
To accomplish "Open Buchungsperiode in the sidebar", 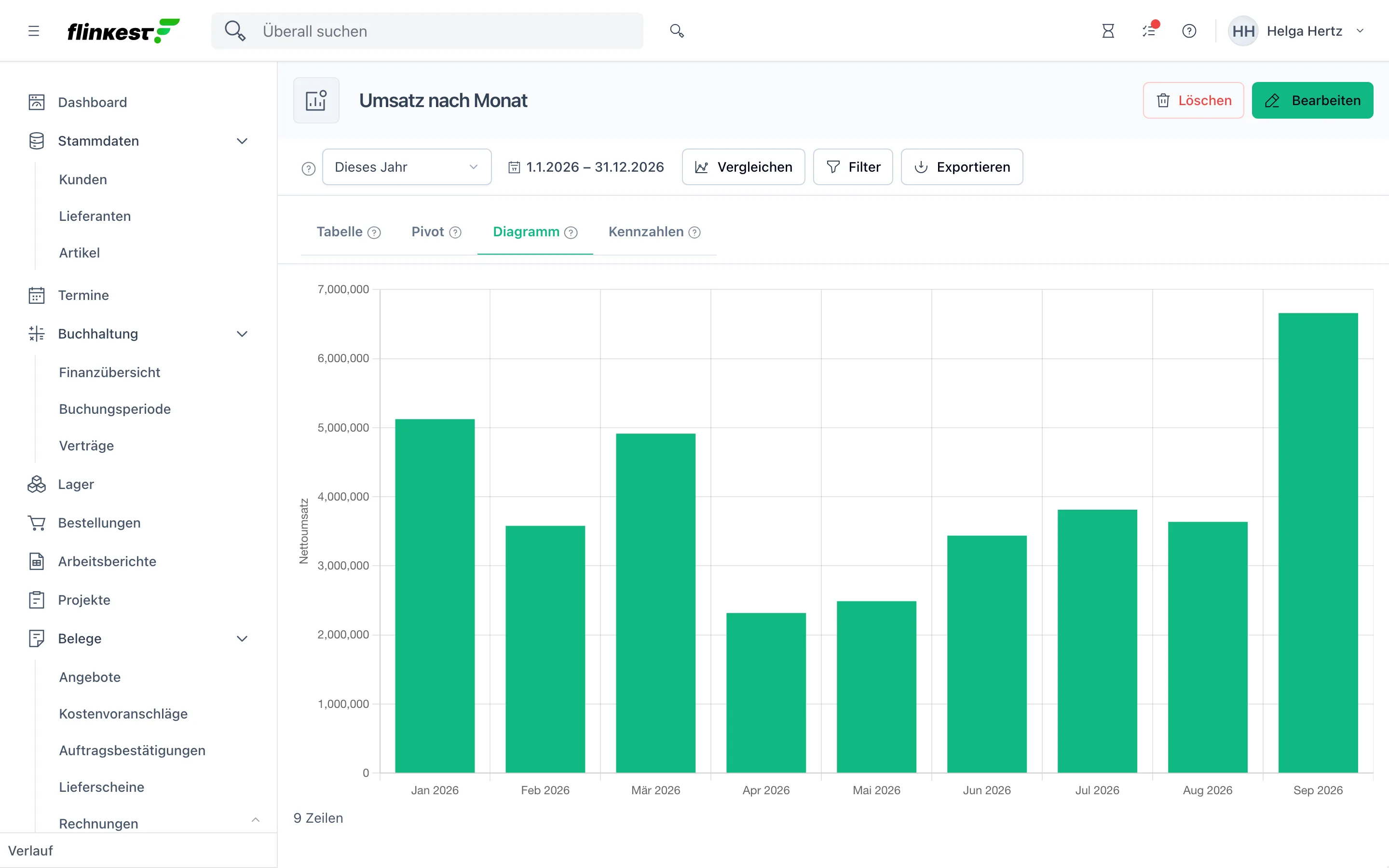I will point(115,409).
